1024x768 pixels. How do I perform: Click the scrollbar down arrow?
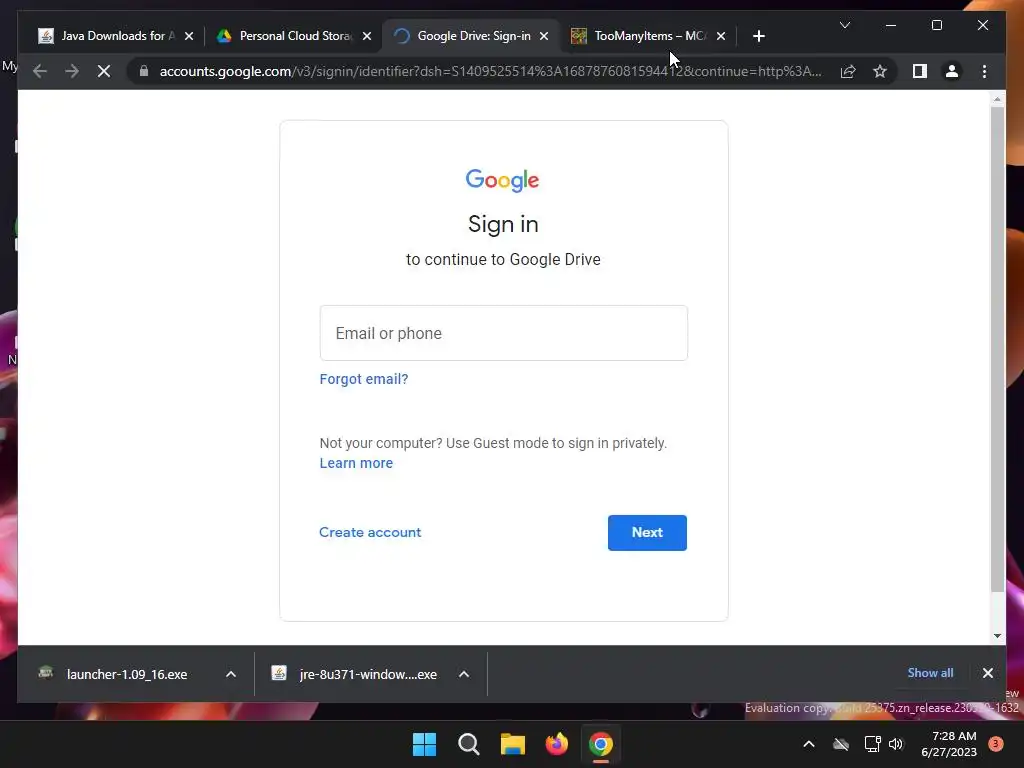coord(997,635)
